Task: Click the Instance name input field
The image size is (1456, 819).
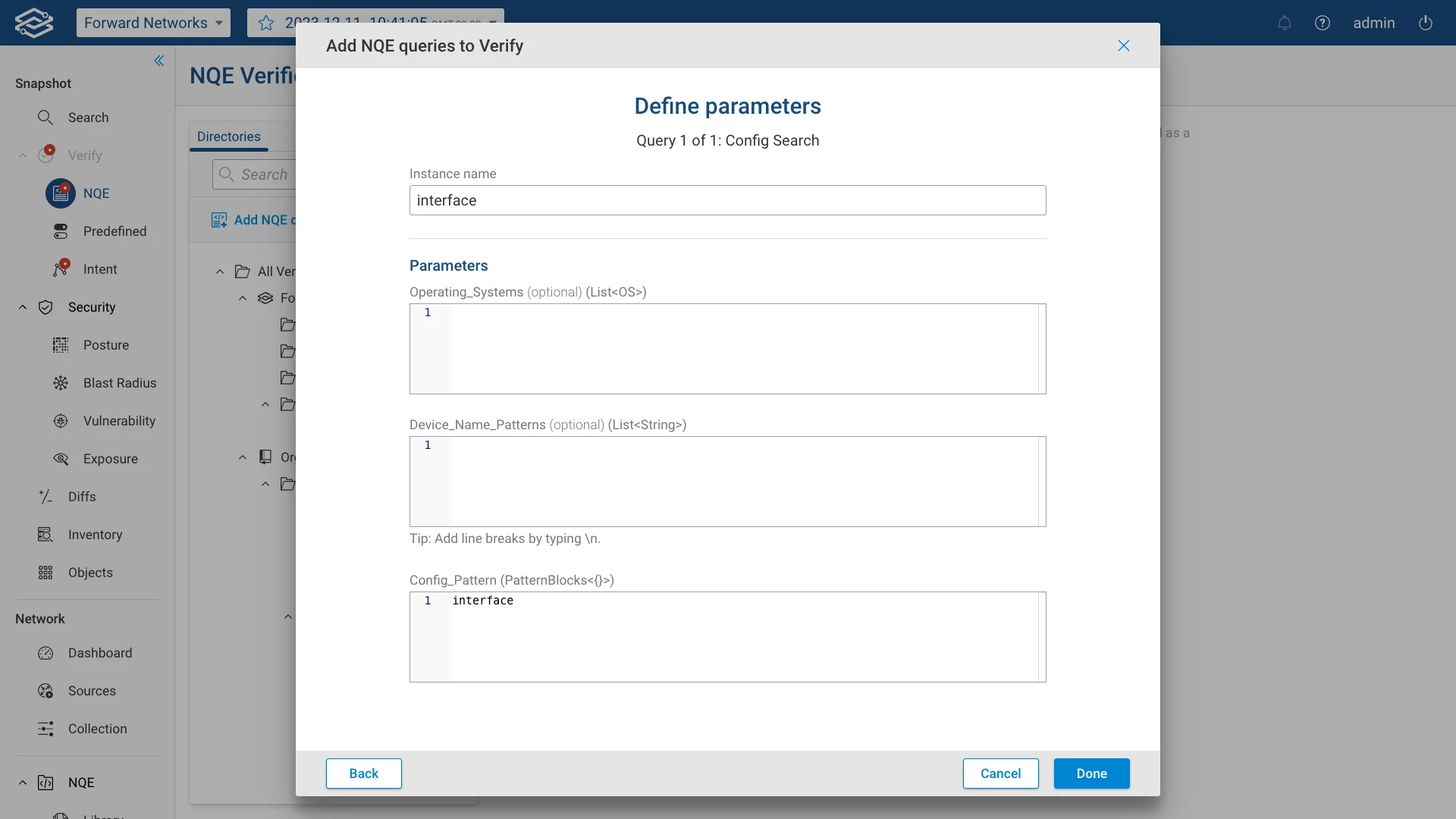Action: click(727, 200)
